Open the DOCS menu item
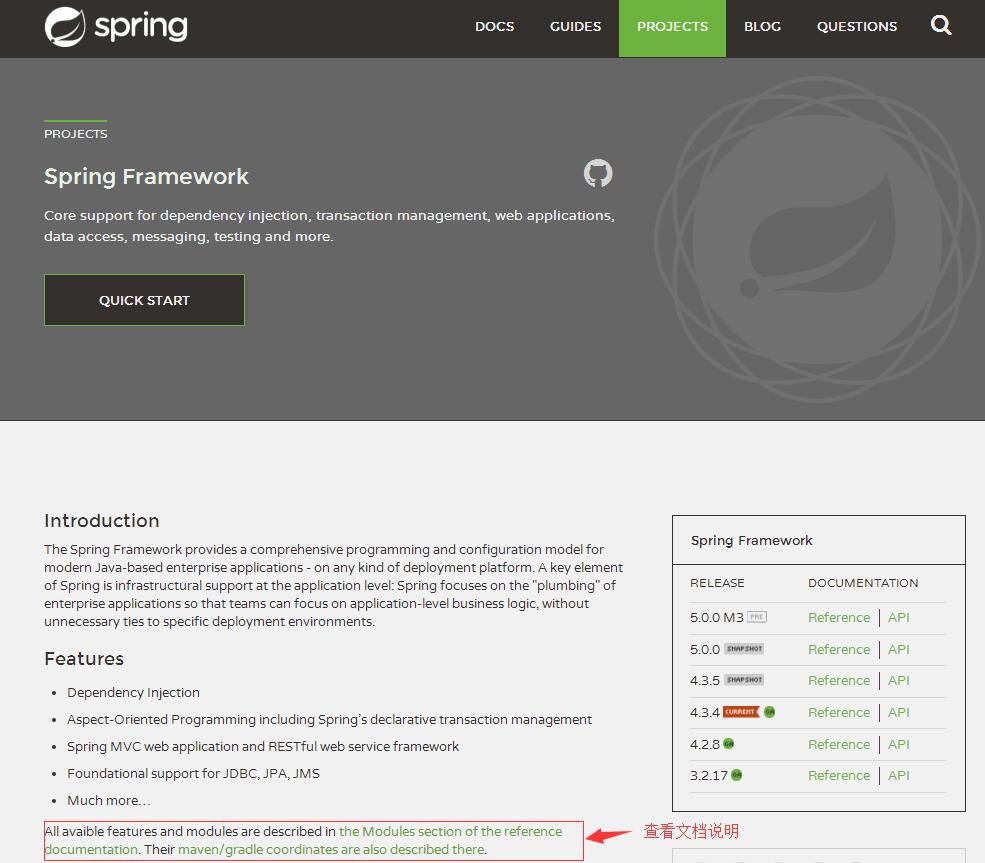985x863 pixels. [494, 26]
